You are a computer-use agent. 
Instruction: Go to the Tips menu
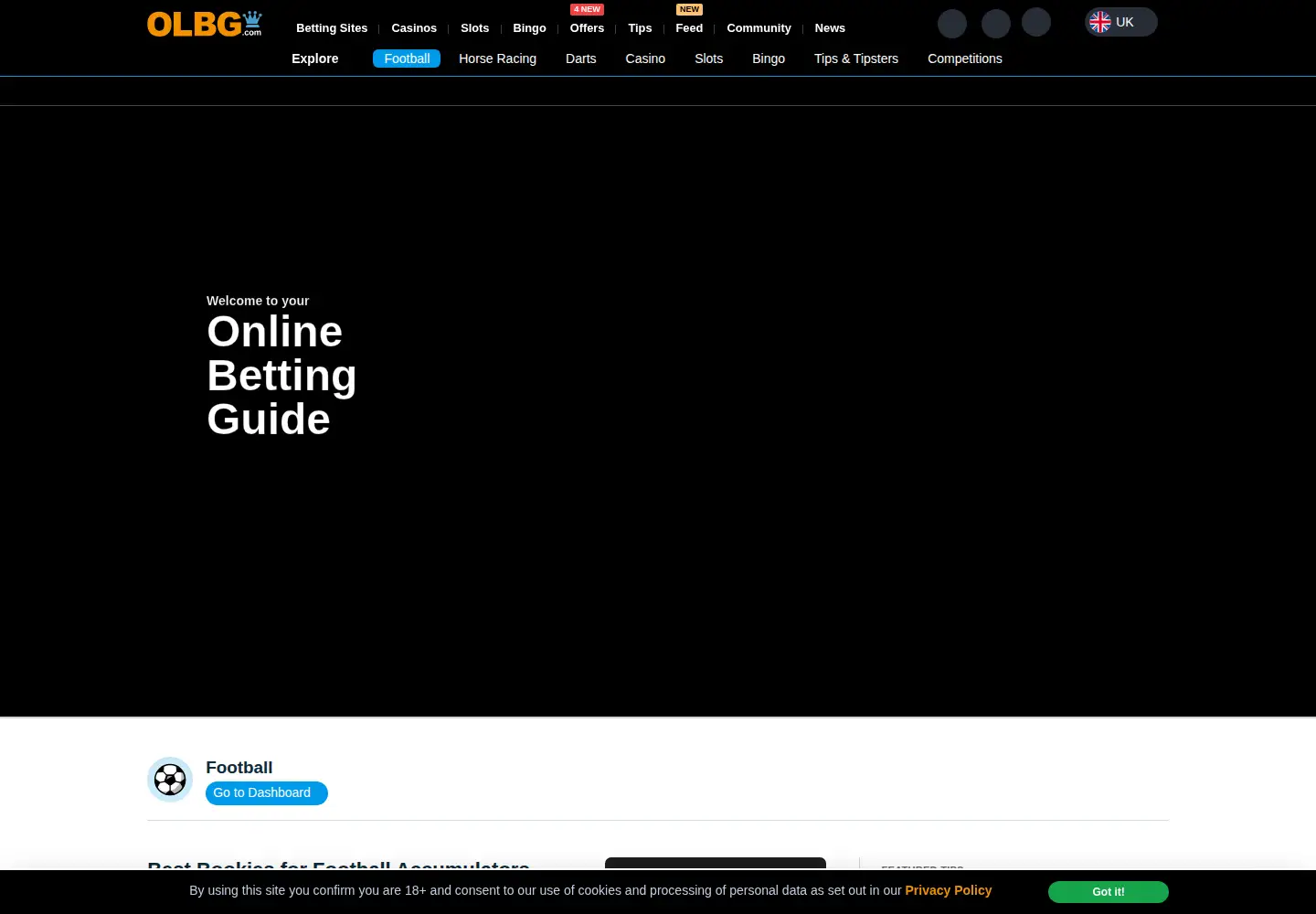point(640,28)
